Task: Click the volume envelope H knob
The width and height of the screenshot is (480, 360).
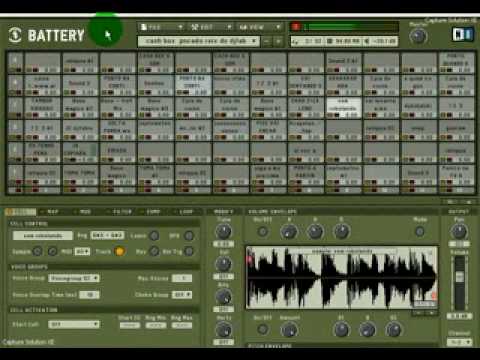Action: click(315, 231)
